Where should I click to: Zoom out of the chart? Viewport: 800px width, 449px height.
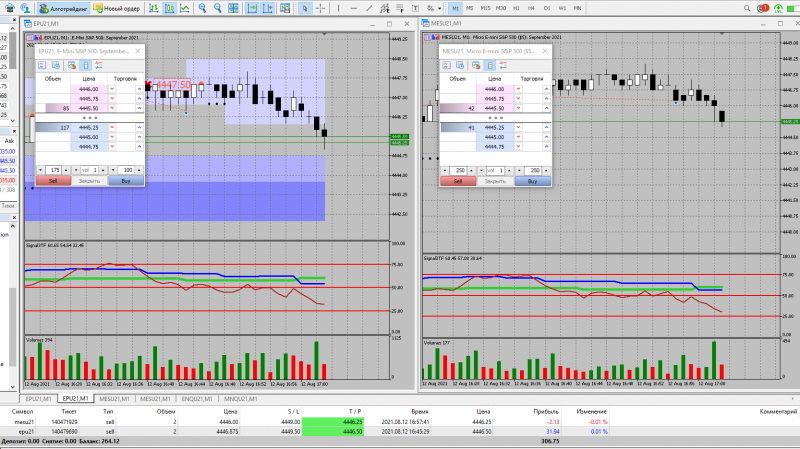point(218,8)
